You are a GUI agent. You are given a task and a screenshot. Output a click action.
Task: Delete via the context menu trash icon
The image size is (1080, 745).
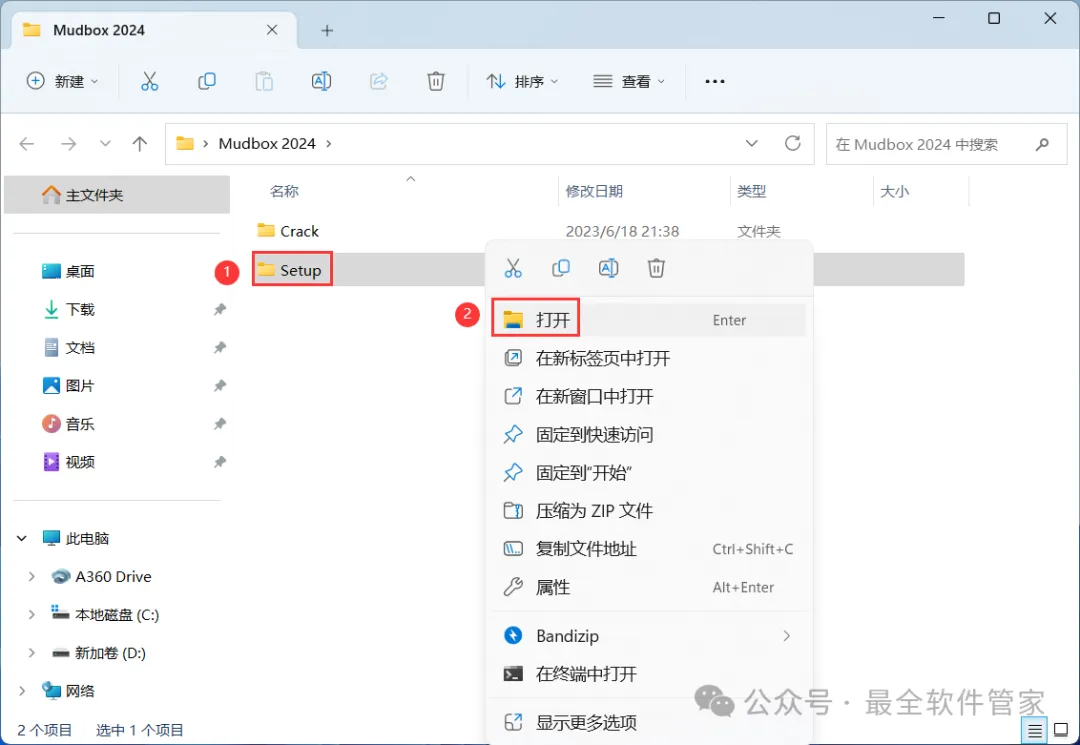click(656, 268)
